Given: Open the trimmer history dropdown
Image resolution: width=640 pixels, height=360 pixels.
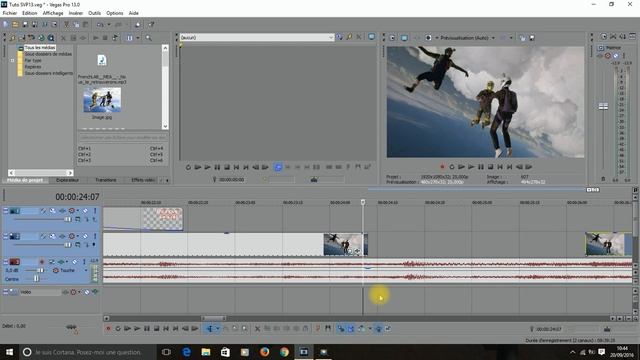Looking at the screenshot, I should pyautogui.click(x=331, y=37).
